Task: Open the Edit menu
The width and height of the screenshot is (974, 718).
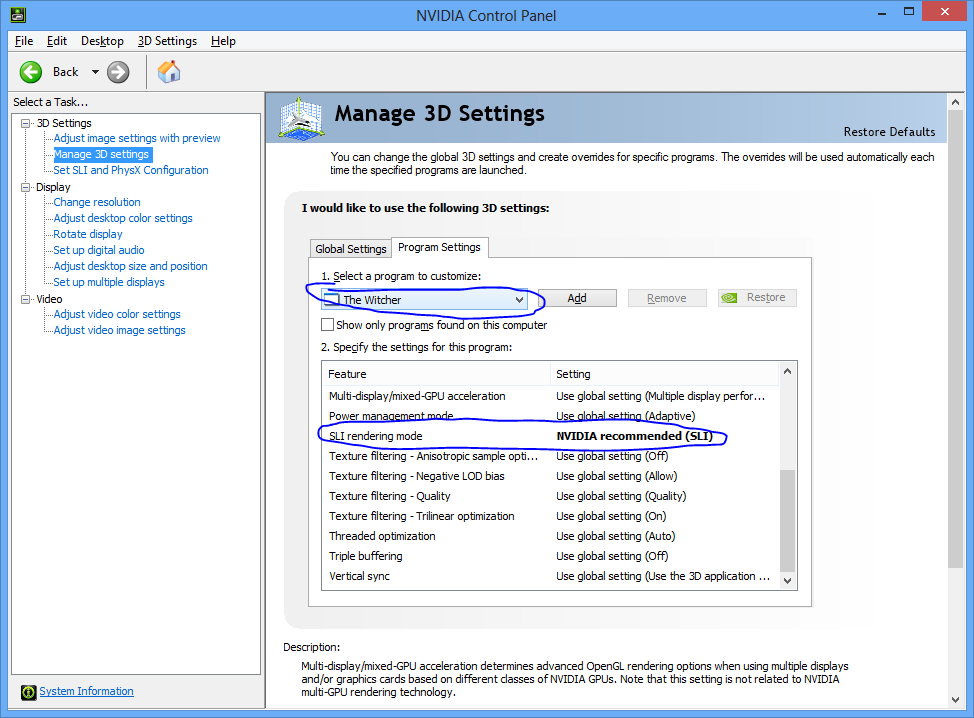Action: 57,41
